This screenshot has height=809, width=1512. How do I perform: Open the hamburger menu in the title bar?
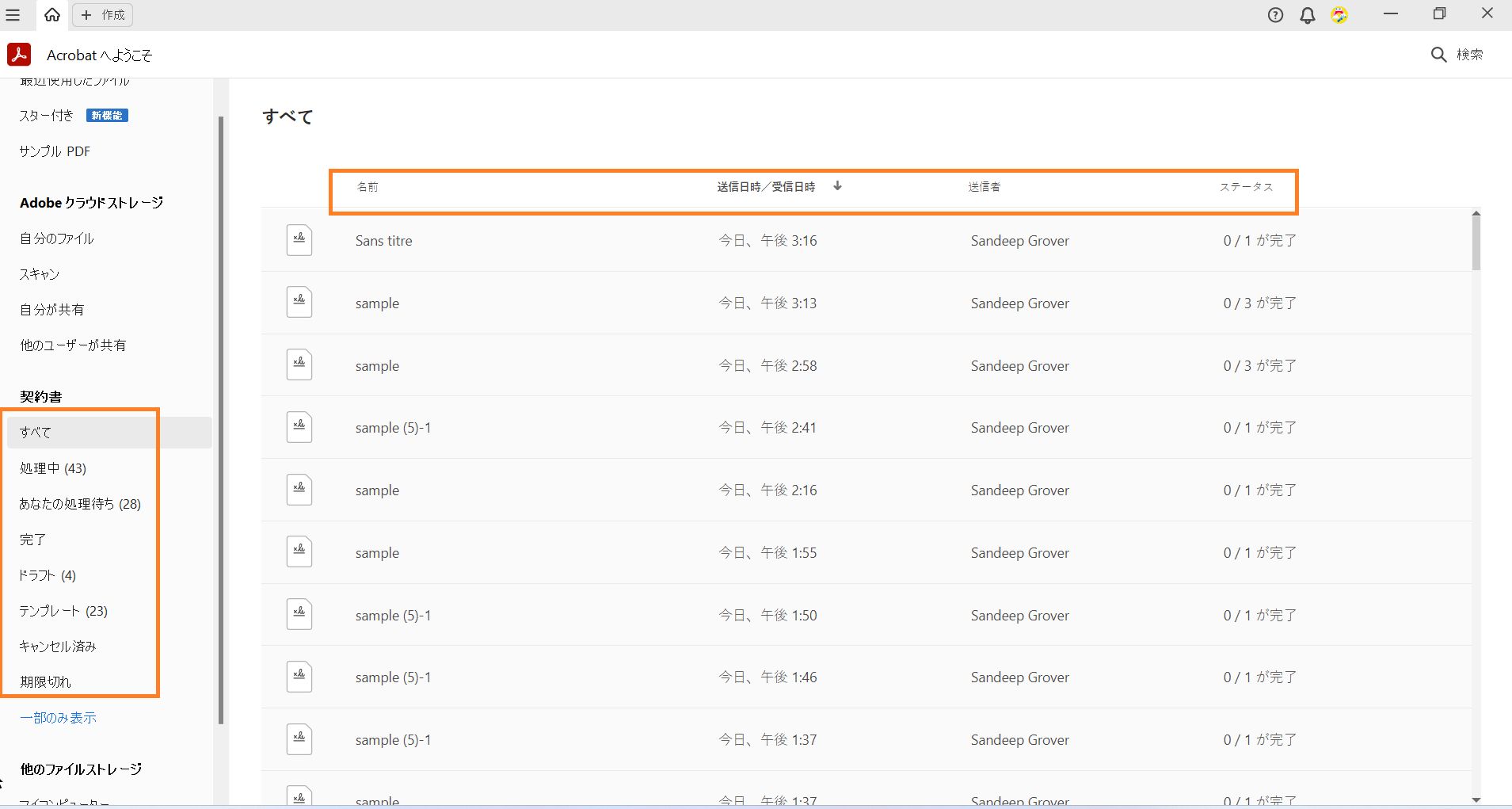[x=13, y=15]
